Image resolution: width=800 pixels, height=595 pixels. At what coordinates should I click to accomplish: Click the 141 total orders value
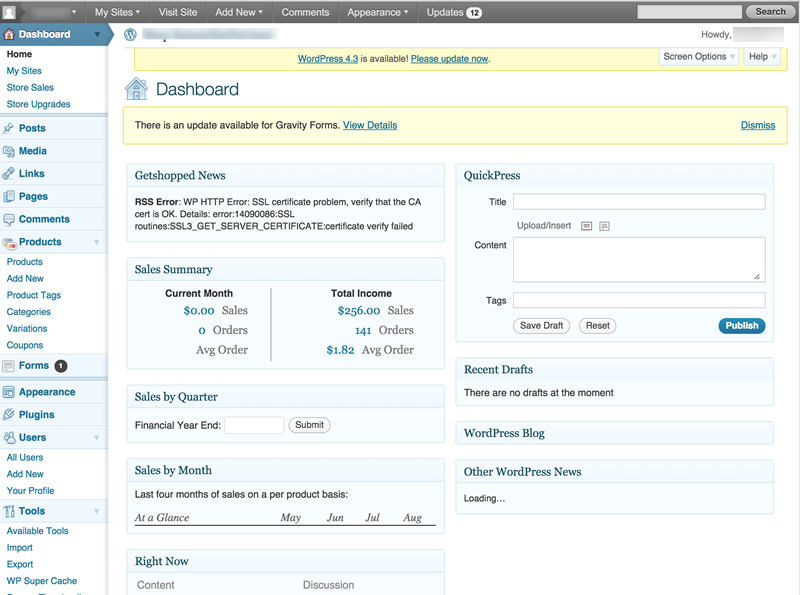pos(363,331)
